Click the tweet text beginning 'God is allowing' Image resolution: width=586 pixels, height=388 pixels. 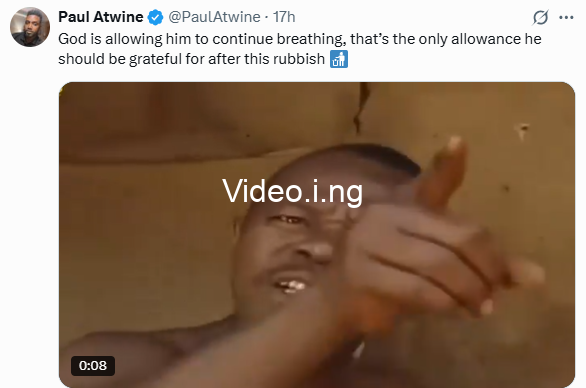pos(300,39)
